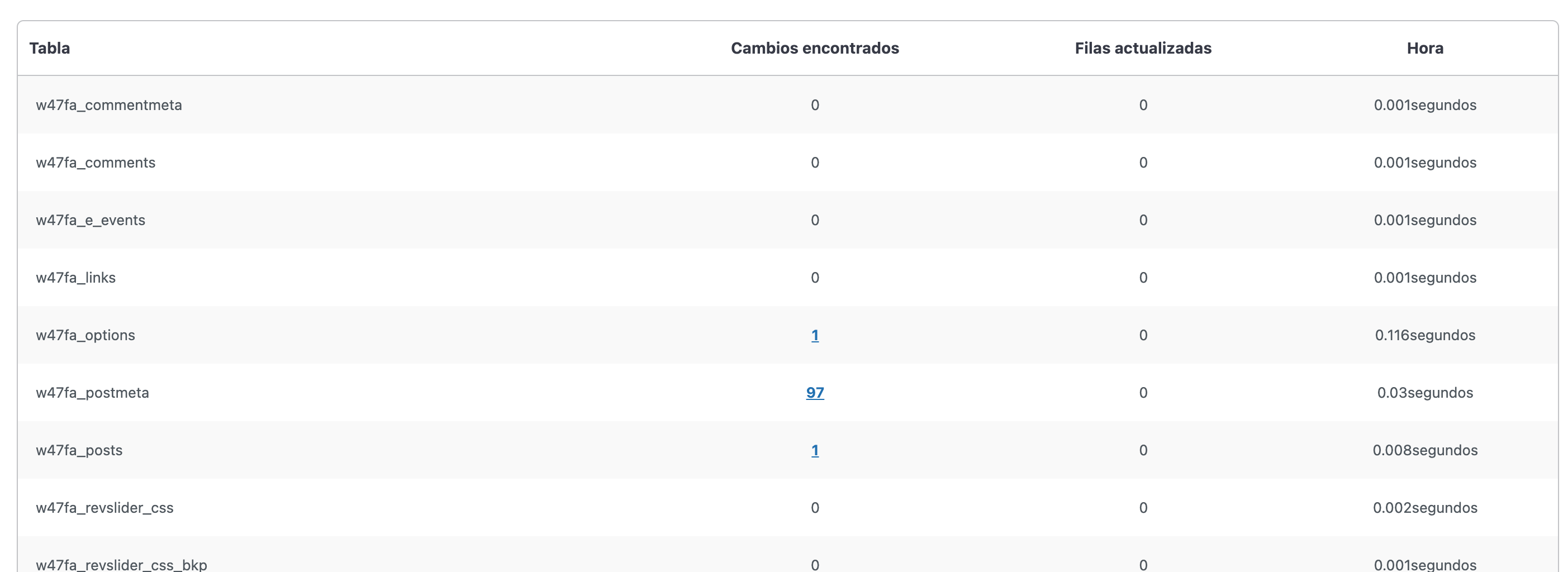Viewport: 1568px width, 572px height.
Task: Select the w47fa_revslider_css_bkp table name
Action: (121, 564)
